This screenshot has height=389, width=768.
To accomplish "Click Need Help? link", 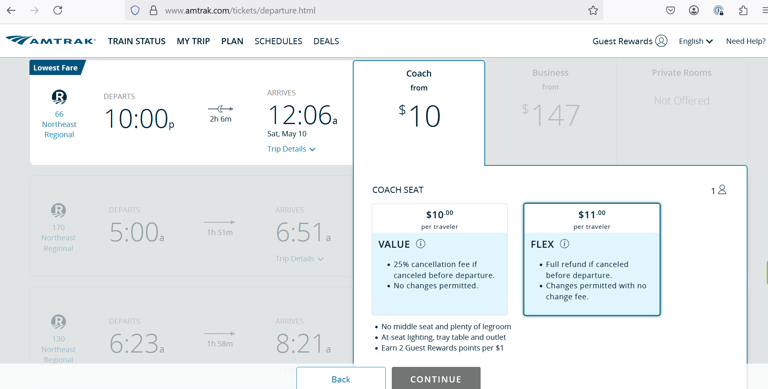I will coord(745,41).
